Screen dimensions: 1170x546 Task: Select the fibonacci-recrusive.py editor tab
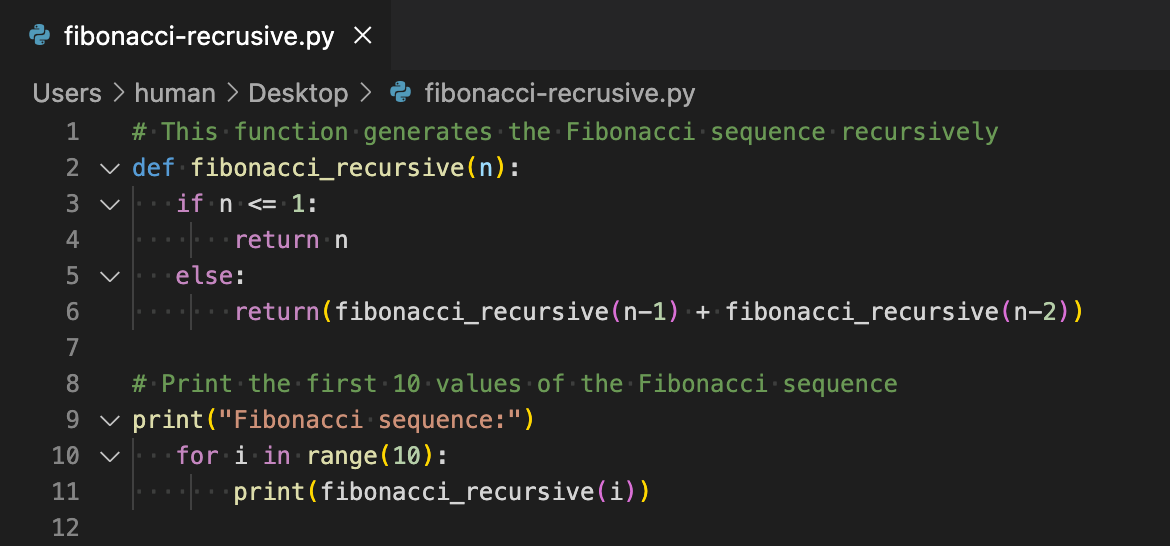[x=195, y=35]
